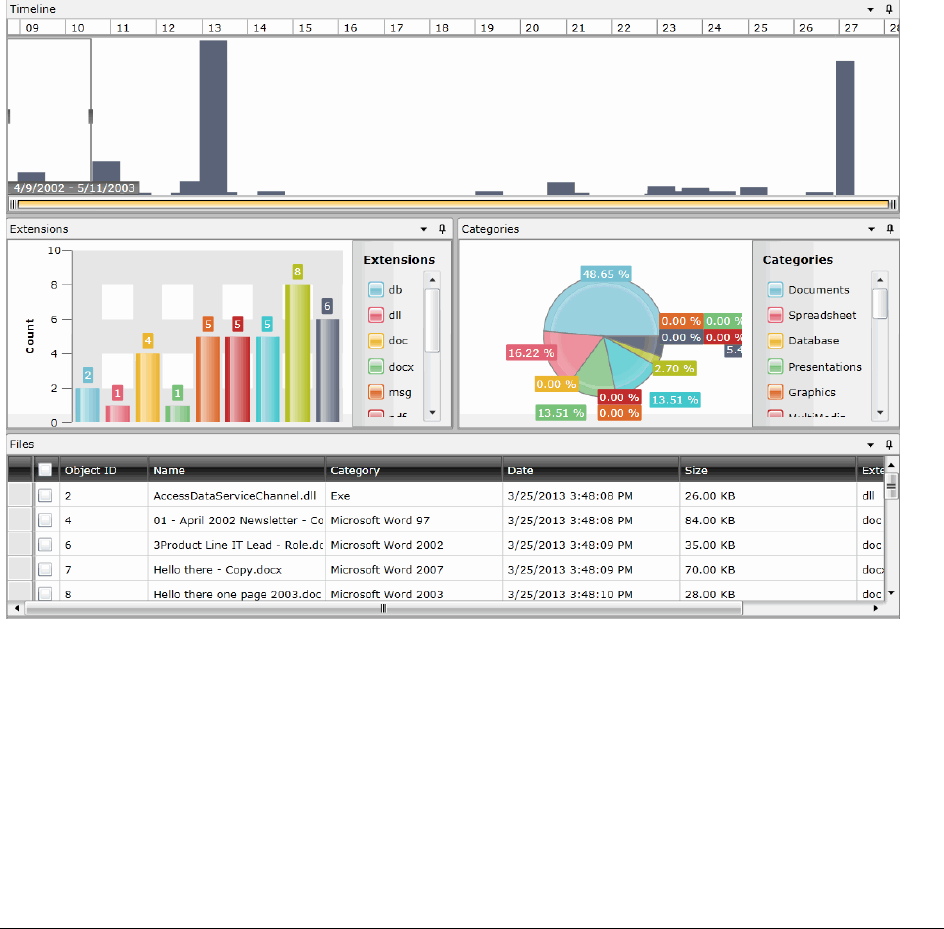
Task: Click the yellow timeline zoom range bar
Action: click(x=453, y=204)
